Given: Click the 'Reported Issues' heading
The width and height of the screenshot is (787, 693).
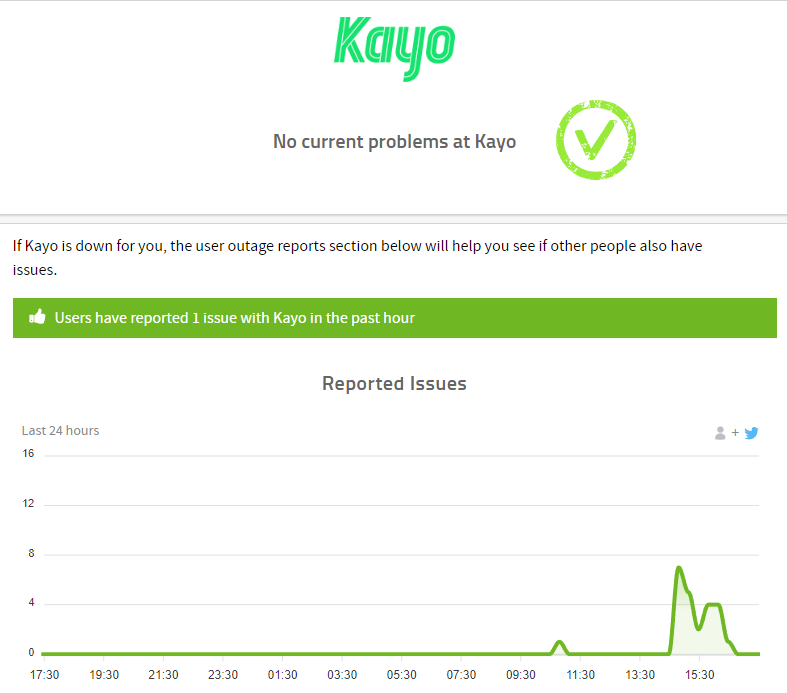Looking at the screenshot, I should point(395,383).
